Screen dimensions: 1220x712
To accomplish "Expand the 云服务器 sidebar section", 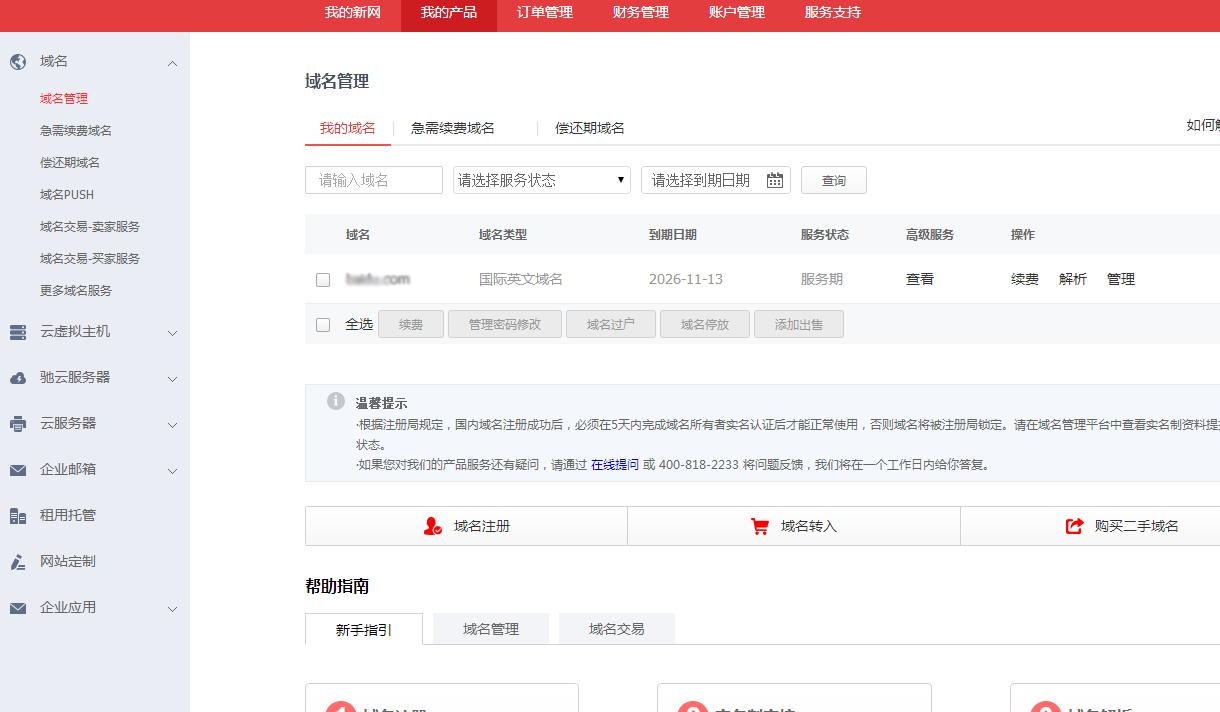I will click(171, 425).
